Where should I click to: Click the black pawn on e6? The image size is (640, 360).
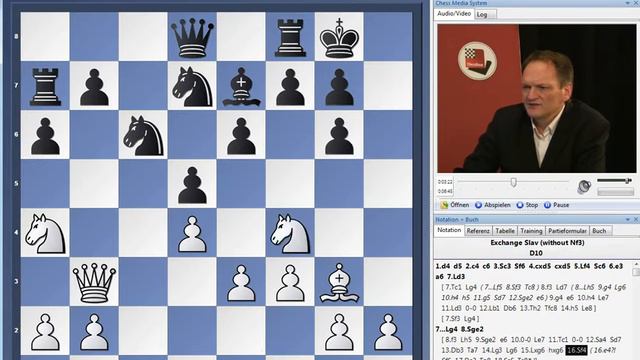241,136
